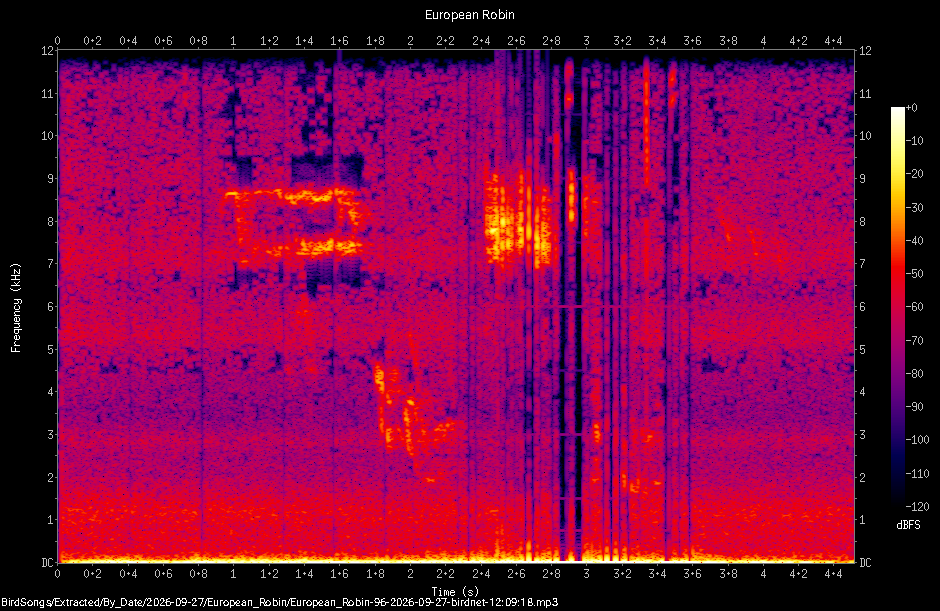Select the '-120' colorbar label
The height and width of the screenshot is (611, 940).
tap(917, 507)
